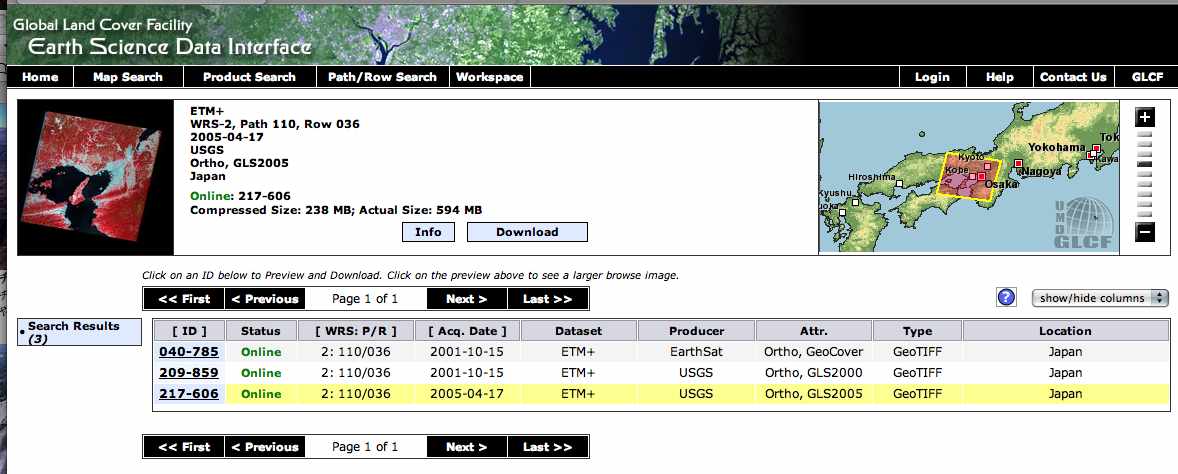Image resolution: width=1178 pixels, height=474 pixels.
Task: Go to Home in navigation bar
Action: (40, 77)
